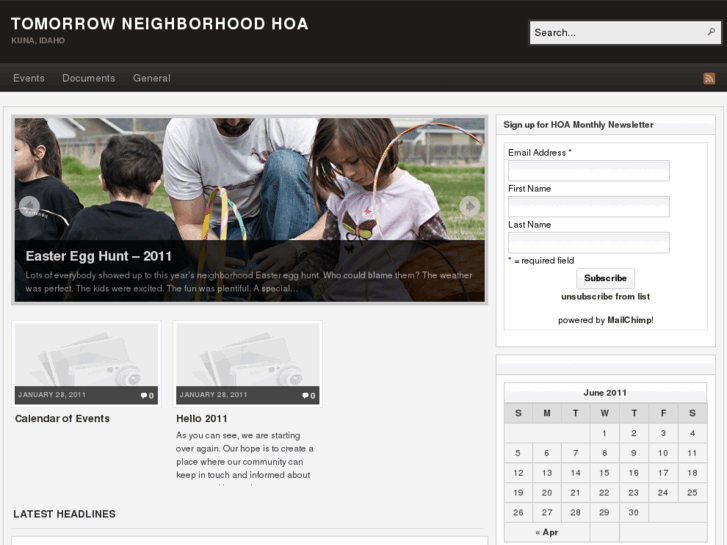
Task: Select June 10 in the calendar
Action: pyautogui.click(x=663, y=453)
